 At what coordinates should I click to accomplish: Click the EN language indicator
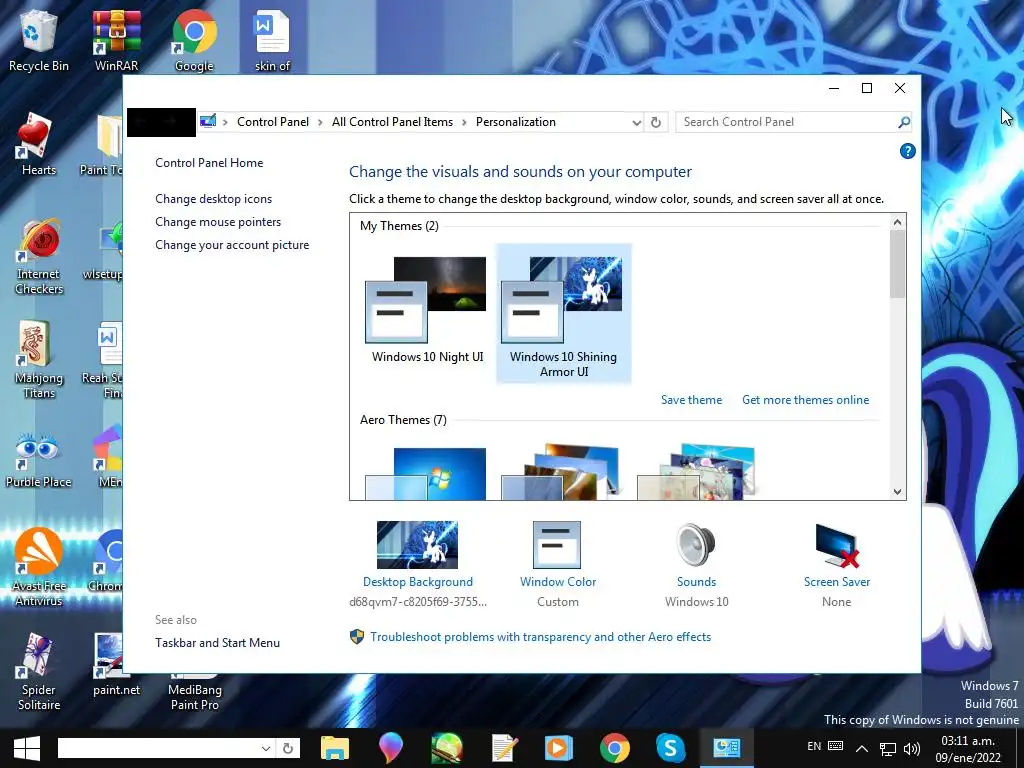[x=814, y=746]
